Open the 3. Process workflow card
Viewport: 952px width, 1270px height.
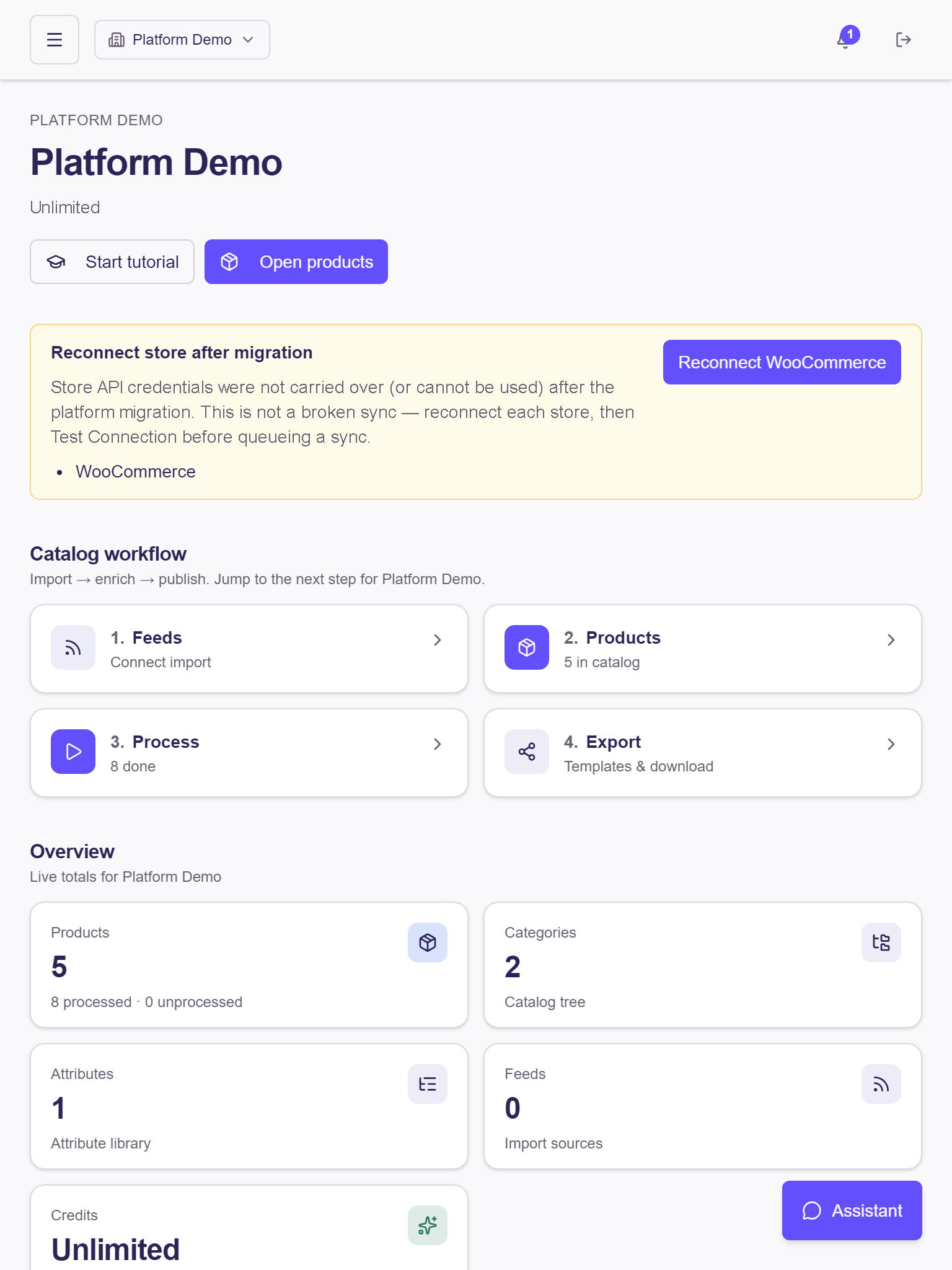click(x=249, y=753)
